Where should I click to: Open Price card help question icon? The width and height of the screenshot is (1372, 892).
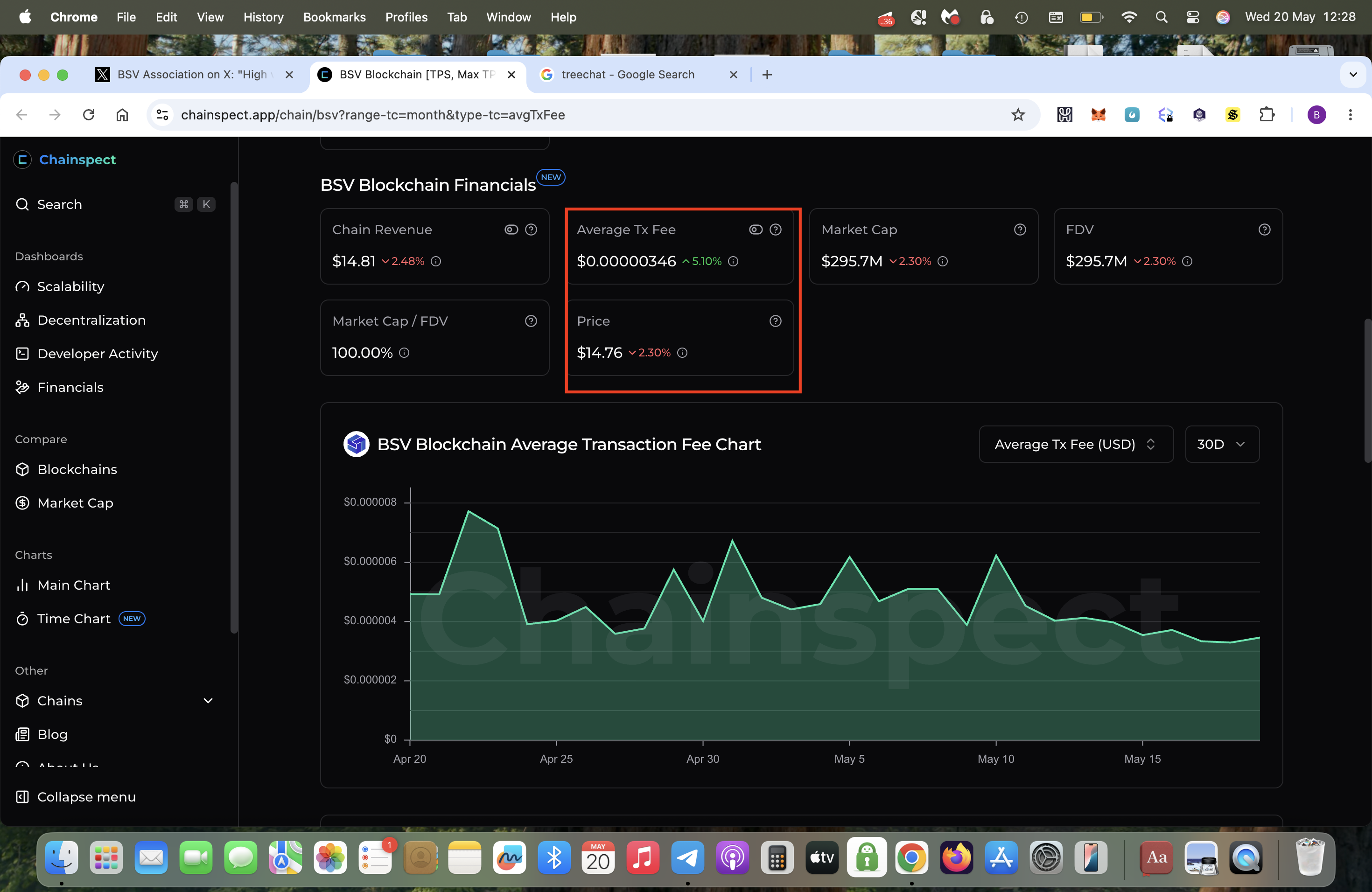pyautogui.click(x=775, y=321)
